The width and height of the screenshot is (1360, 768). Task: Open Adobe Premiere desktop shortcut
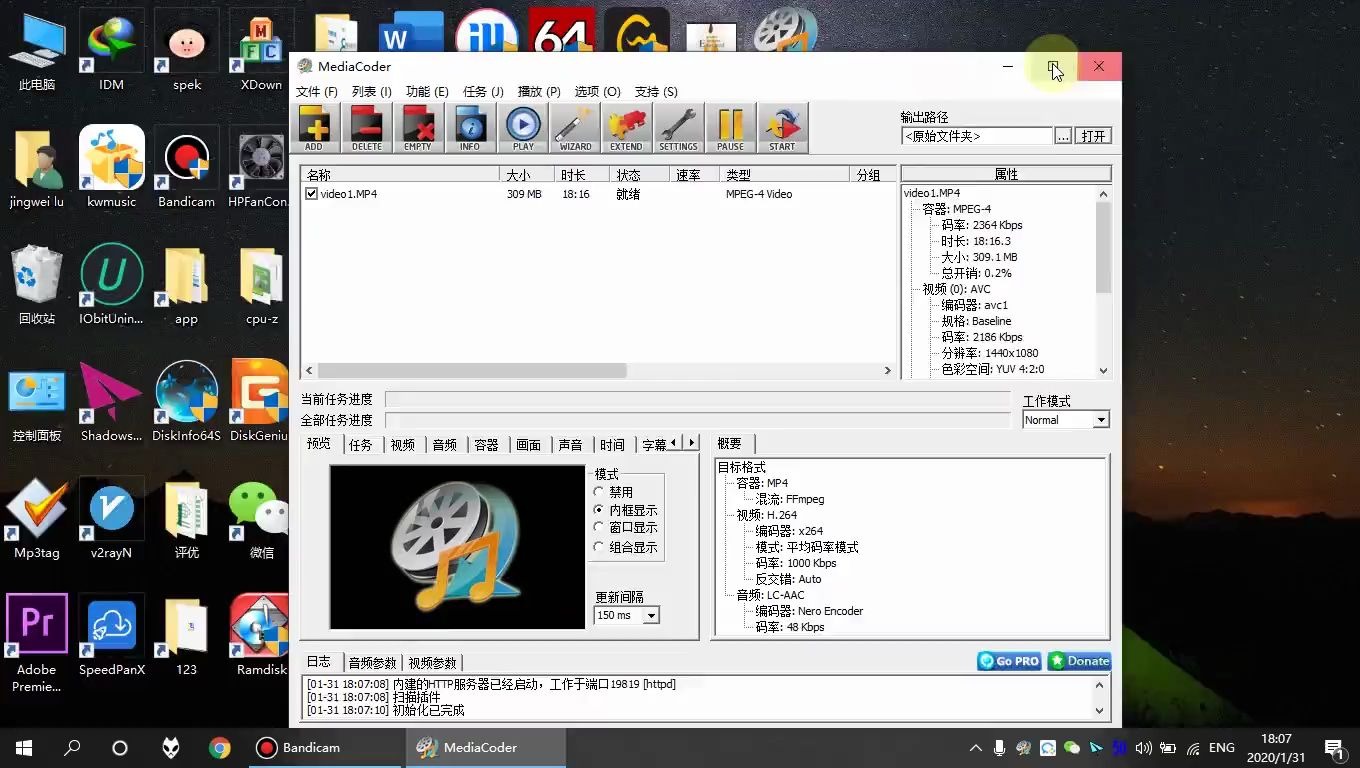pyautogui.click(x=37, y=643)
